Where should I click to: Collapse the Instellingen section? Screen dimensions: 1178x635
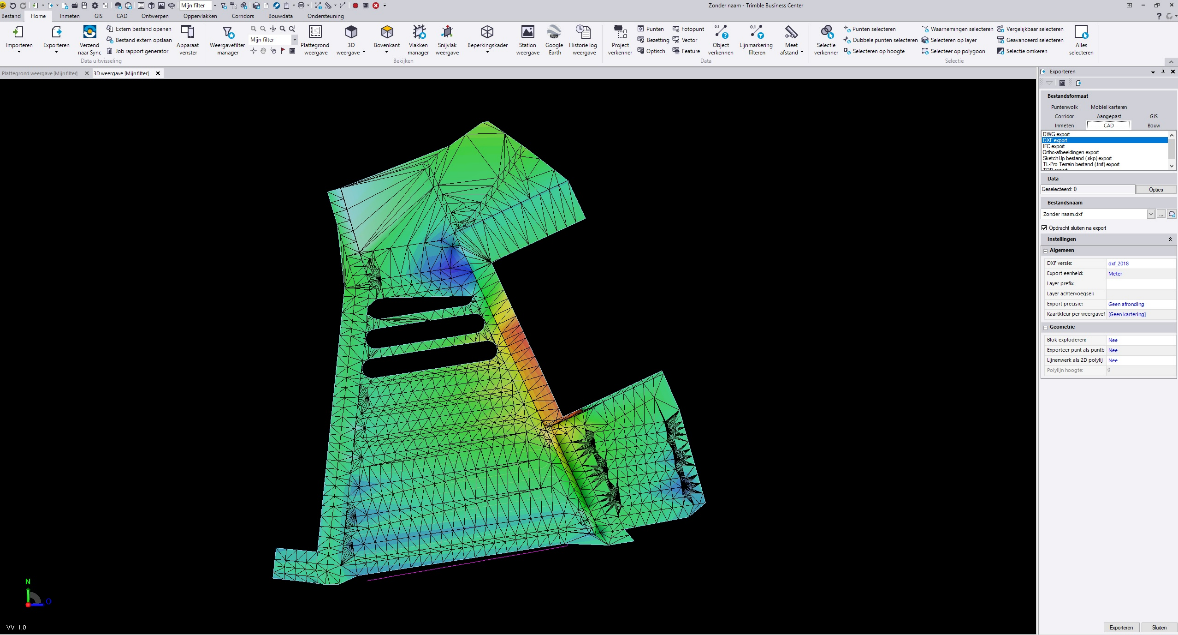pyautogui.click(x=1170, y=240)
